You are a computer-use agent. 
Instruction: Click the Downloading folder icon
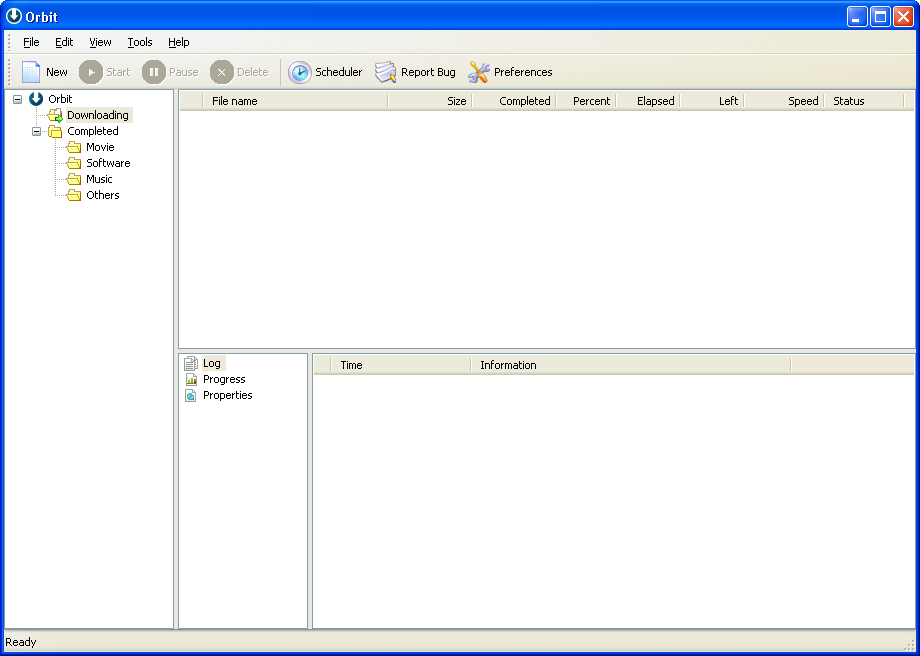pos(55,115)
